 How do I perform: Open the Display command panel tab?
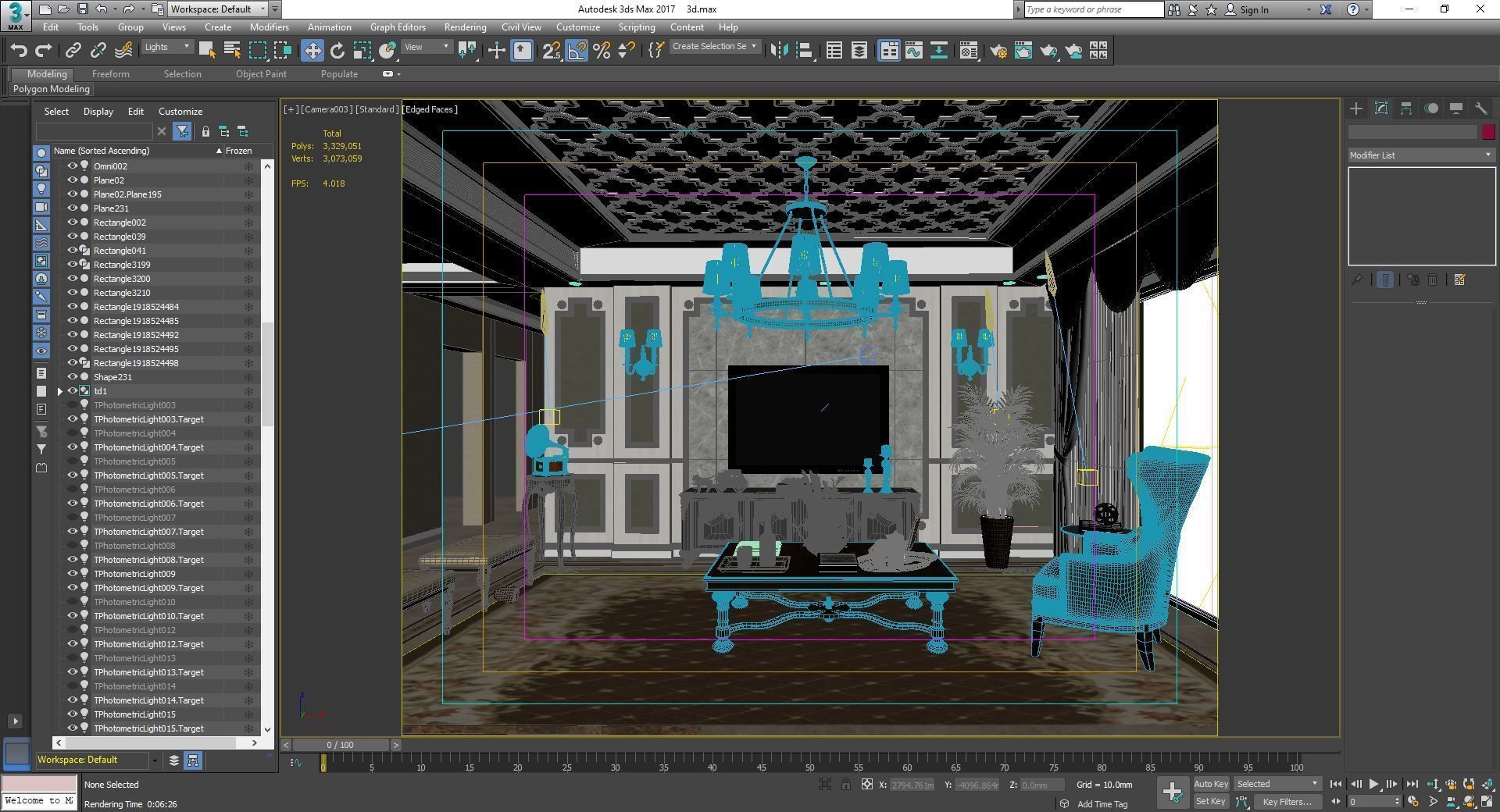tap(1456, 109)
